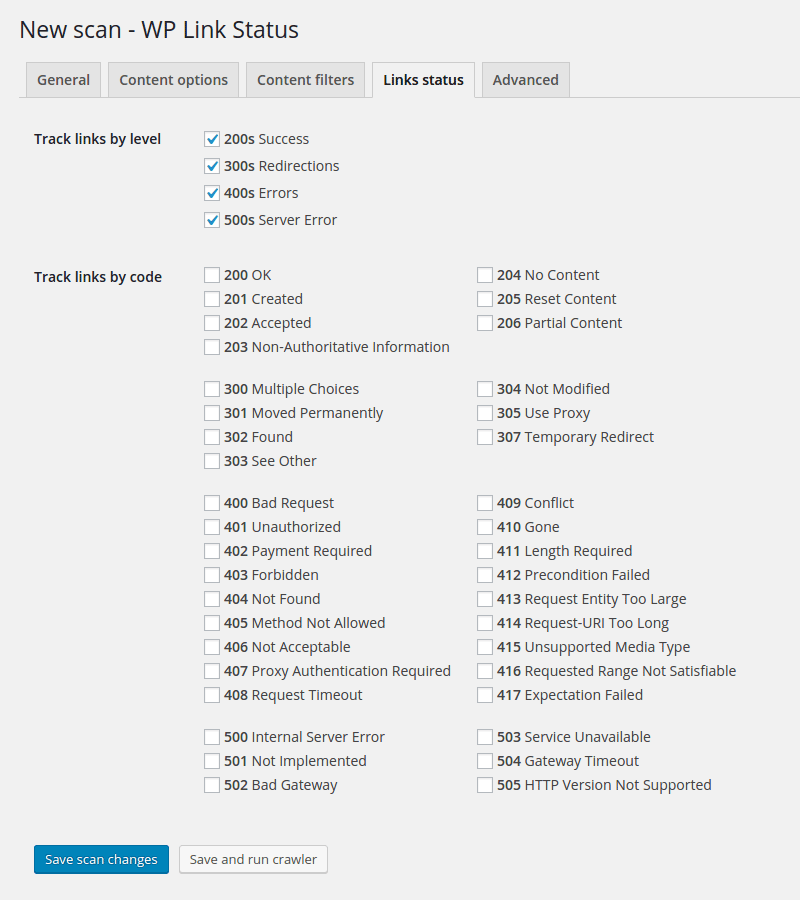
Task: Disable the 200s Success level tracking
Action: 211,140
